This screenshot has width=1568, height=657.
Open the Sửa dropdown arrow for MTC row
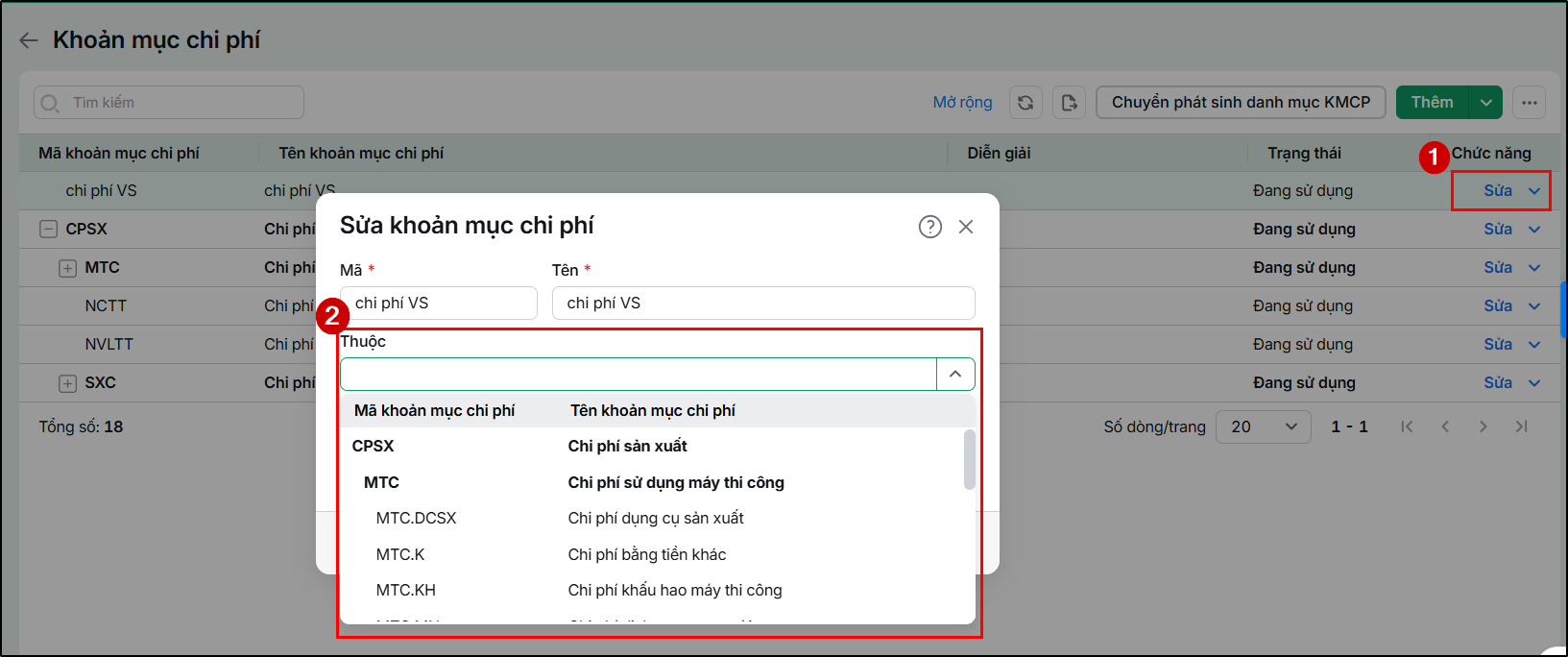coord(1534,268)
